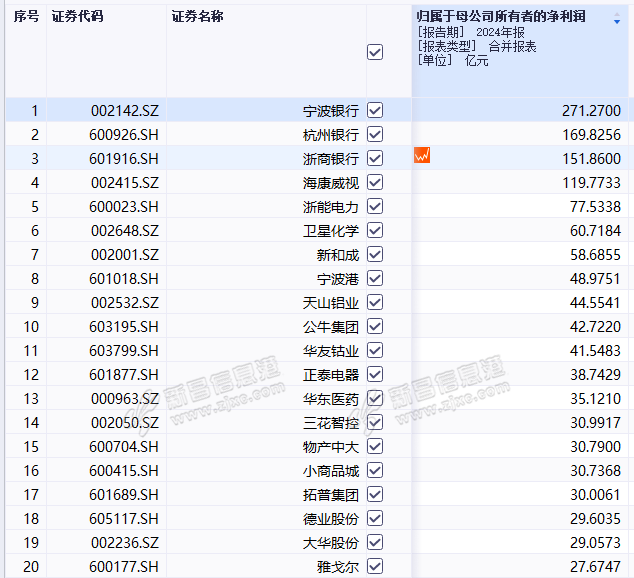
Task: Select stock code 603195.SH
Action: click(124, 327)
